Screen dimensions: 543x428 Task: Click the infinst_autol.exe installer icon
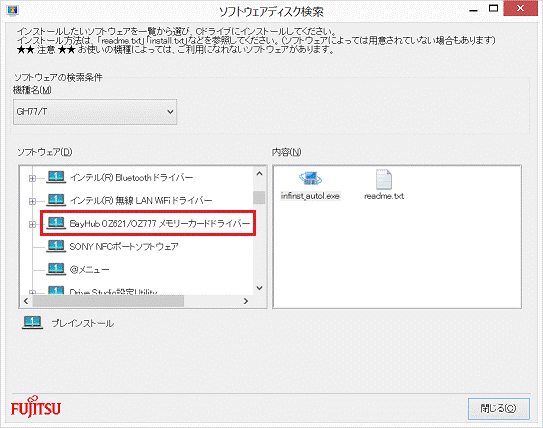pos(310,178)
